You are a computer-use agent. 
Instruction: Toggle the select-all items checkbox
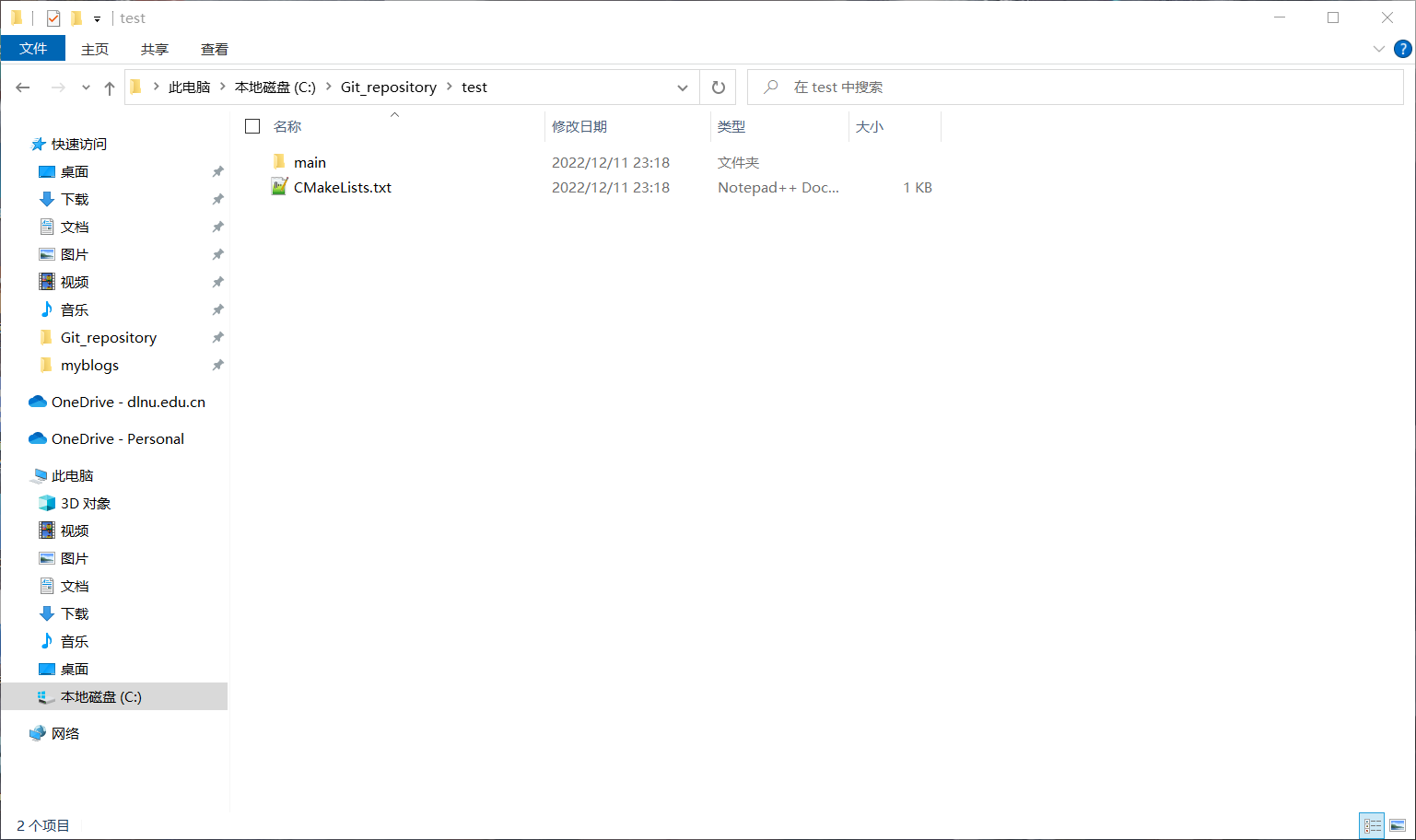[x=252, y=126]
